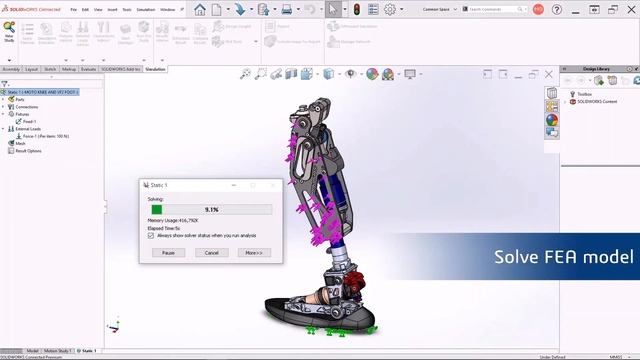Open the Hide/Show Items eye icon
Image resolution: width=640 pixels, height=360 pixels.
[x=350, y=74]
